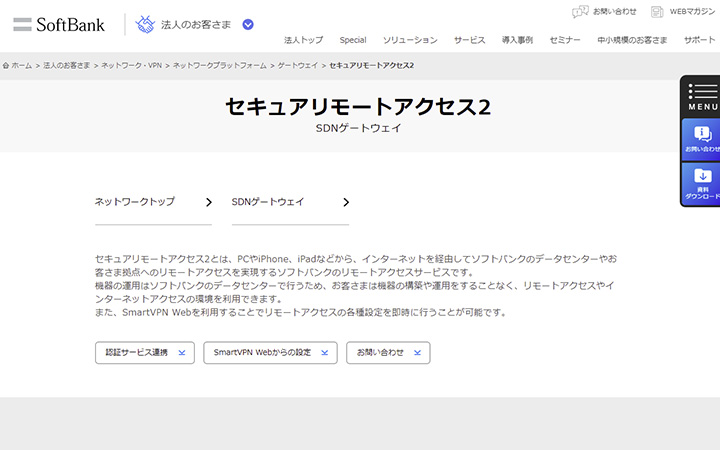
Task: Open the サービス menu item
Action: click(x=469, y=40)
